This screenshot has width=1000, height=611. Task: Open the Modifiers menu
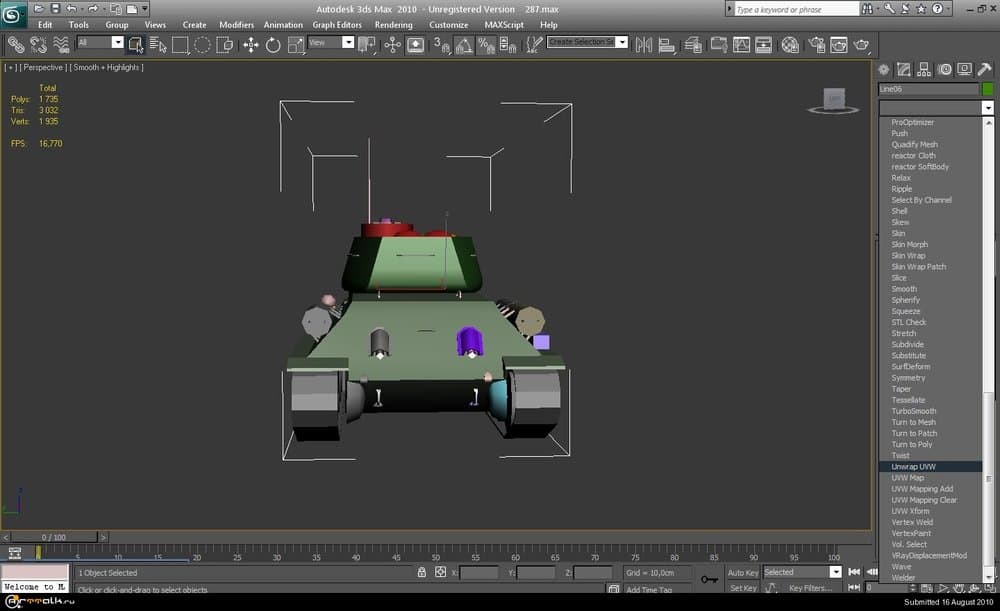point(236,25)
